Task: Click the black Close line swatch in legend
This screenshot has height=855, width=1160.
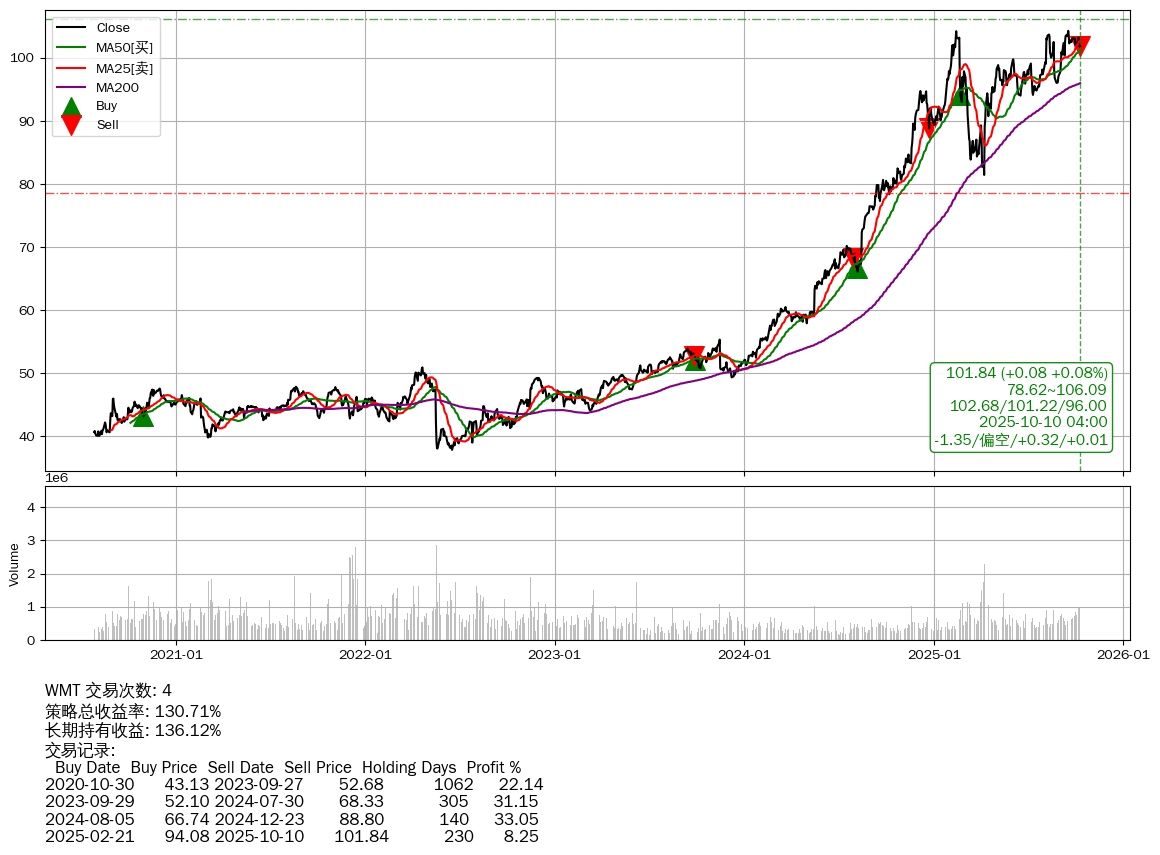Action: (71, 28)
